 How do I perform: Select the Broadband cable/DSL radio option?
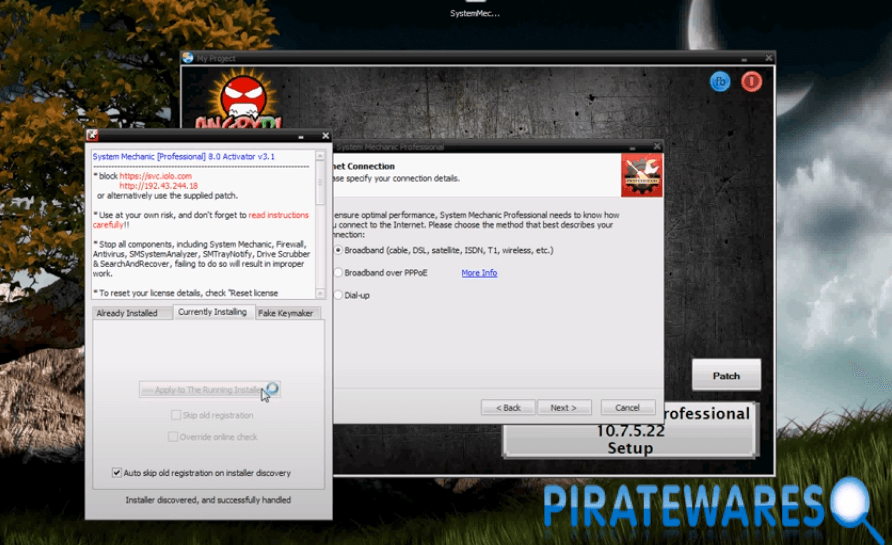pyautogui.click(x=338, y=250)
